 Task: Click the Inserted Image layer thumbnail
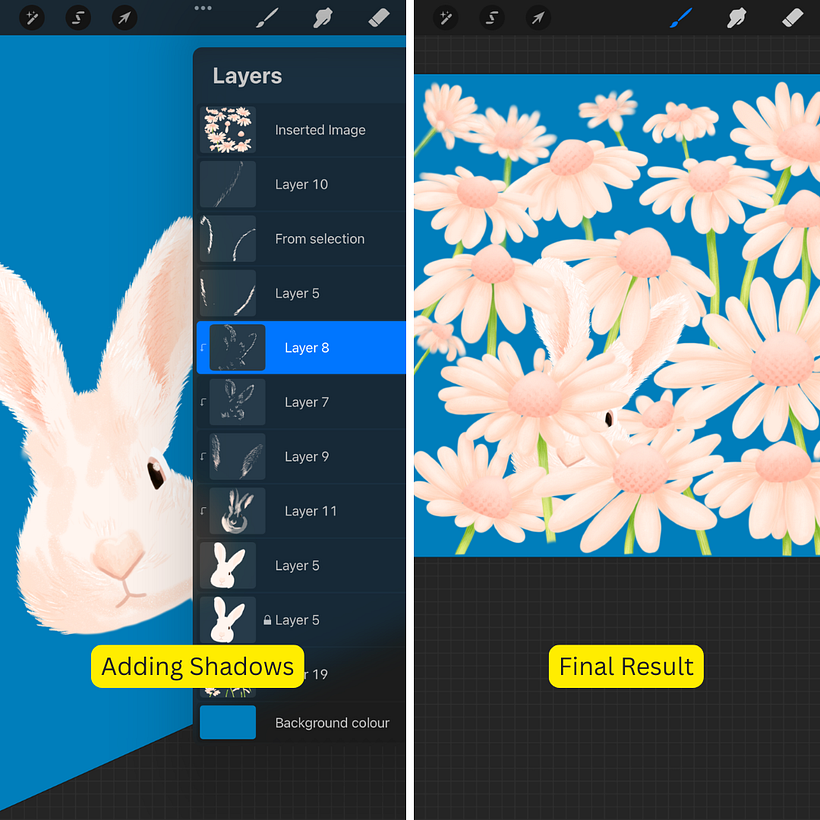click(x=228, y=130)
